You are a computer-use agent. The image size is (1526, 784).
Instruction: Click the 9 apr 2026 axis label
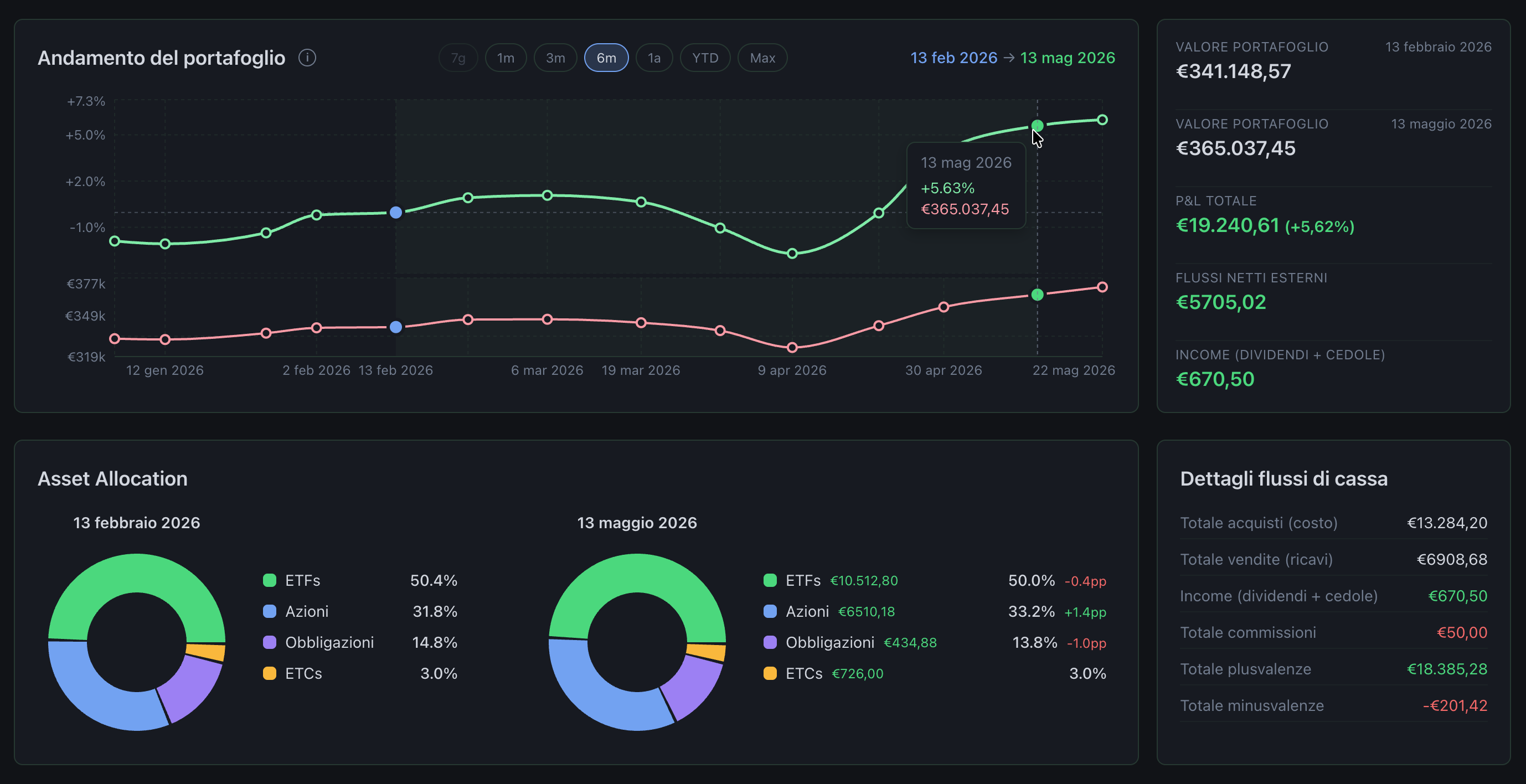click(x=792, y=370)
